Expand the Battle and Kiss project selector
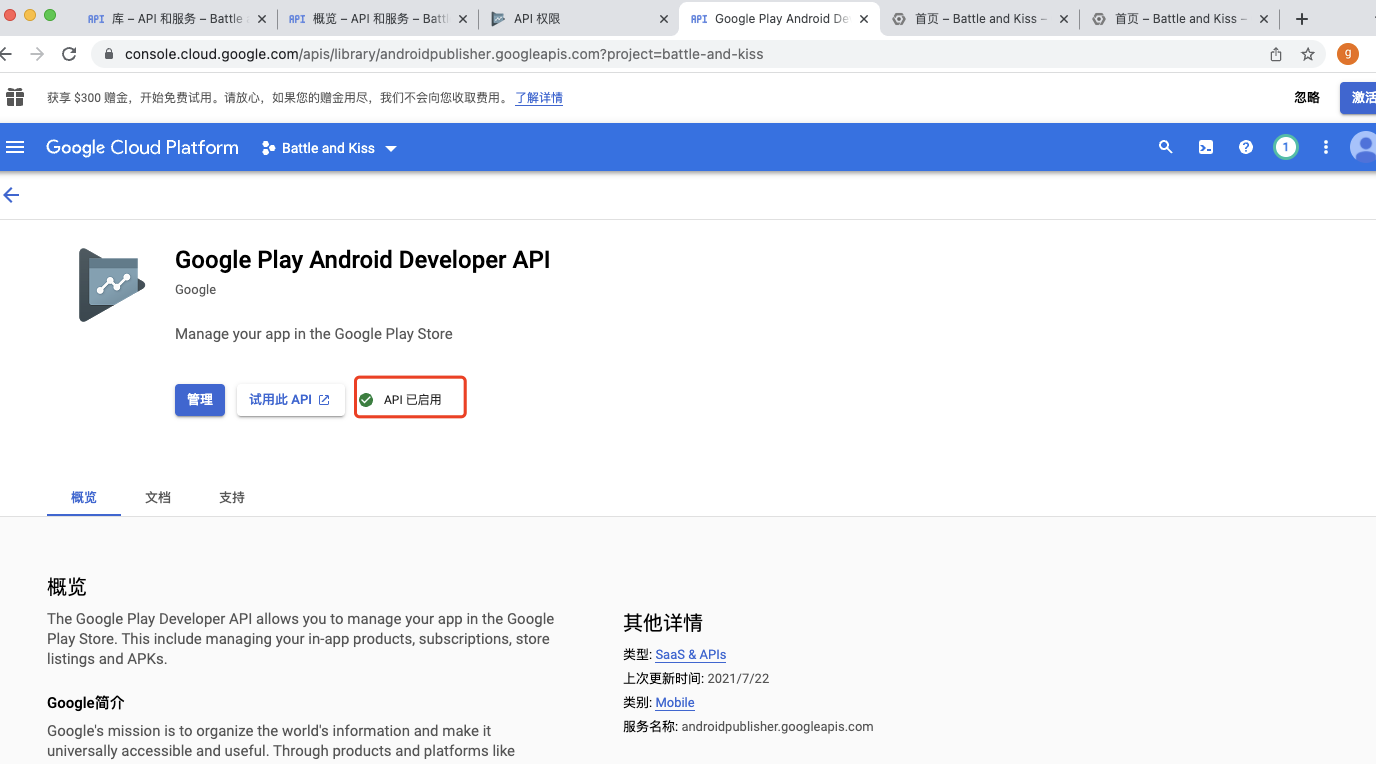Image resolution: width=1376 pixels, height=764 pixels. (329, 148)
